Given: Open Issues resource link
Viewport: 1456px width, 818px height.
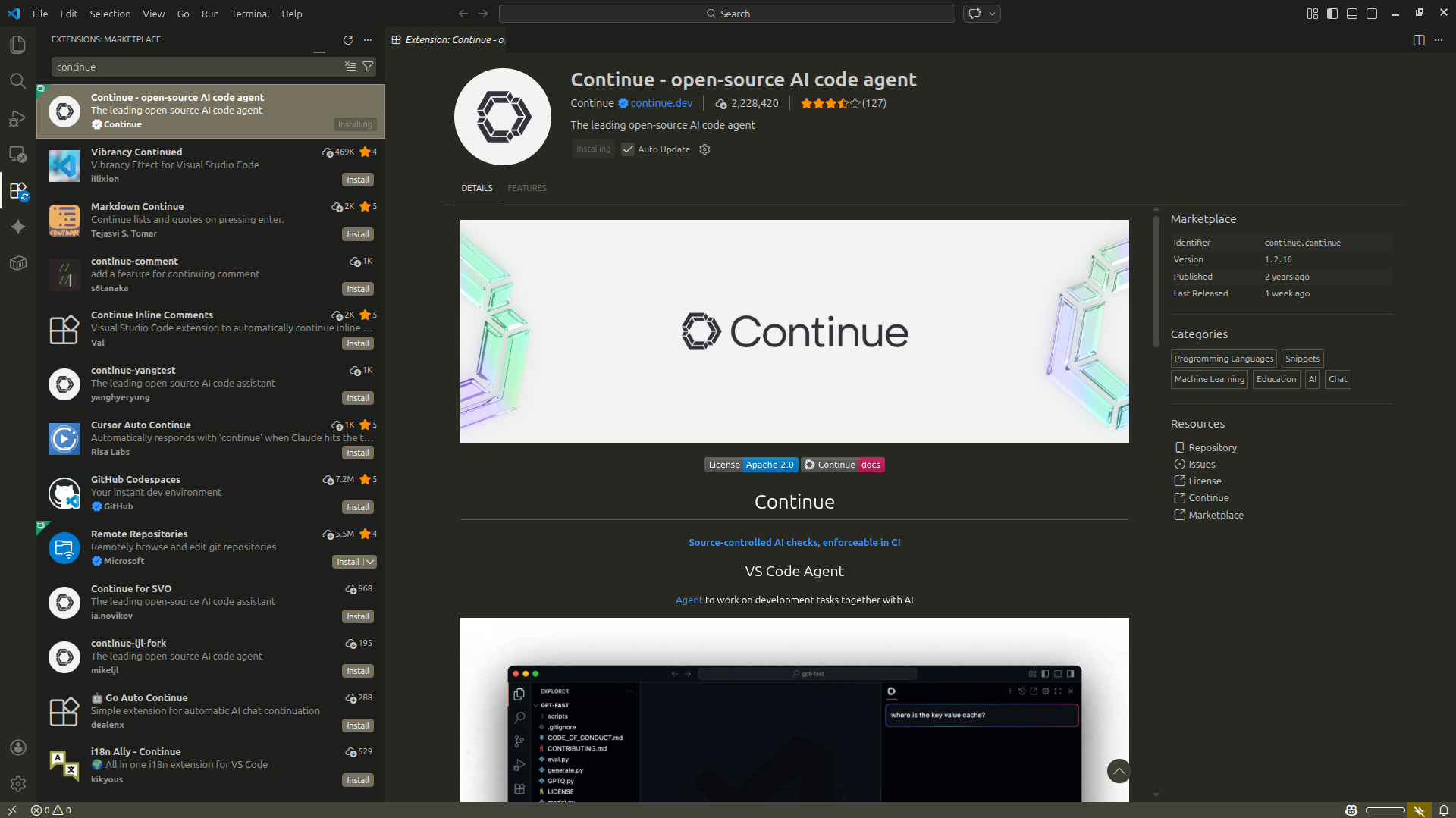Looking at the screenshot, I should (x=1201, y=464).
